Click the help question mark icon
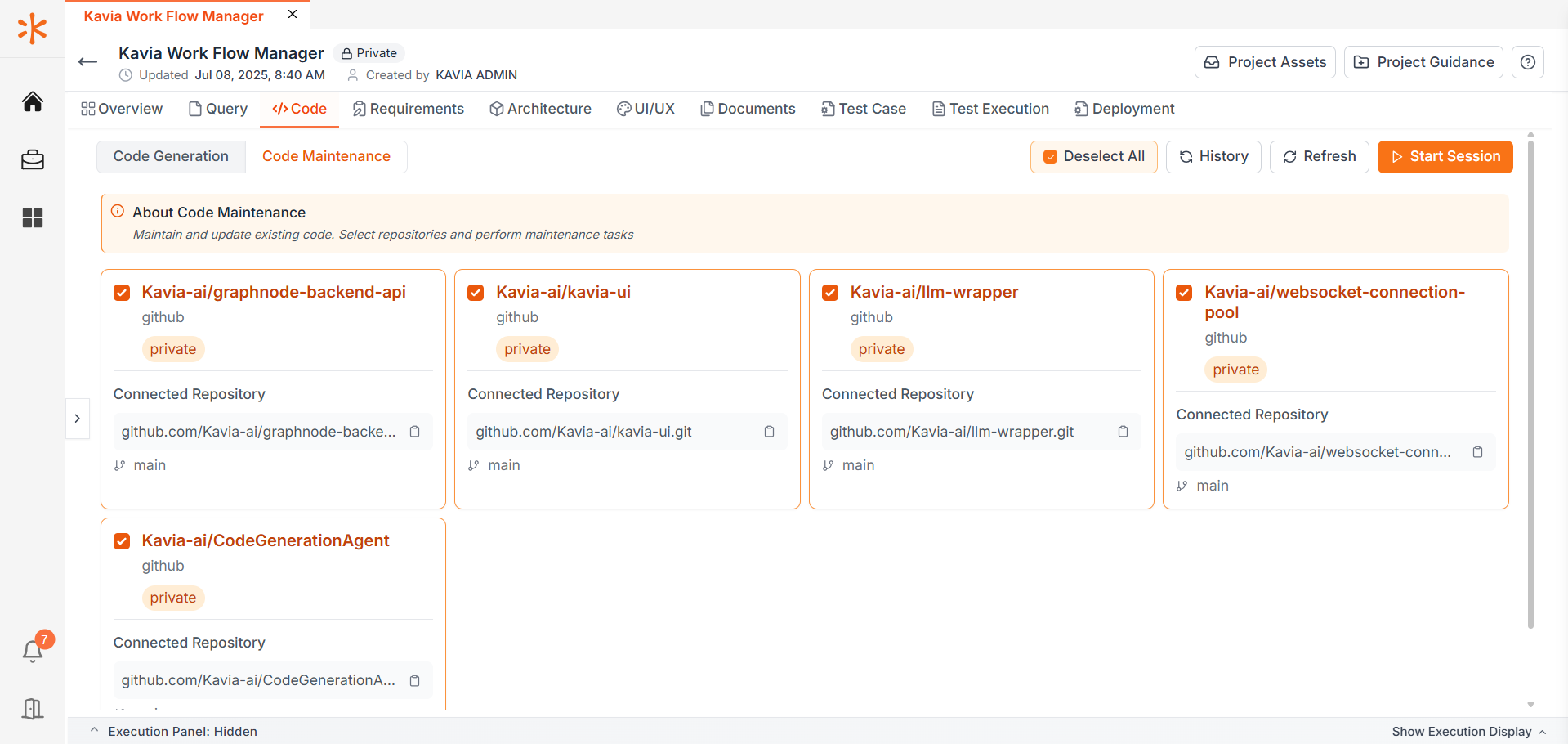 click(1527, 62)
